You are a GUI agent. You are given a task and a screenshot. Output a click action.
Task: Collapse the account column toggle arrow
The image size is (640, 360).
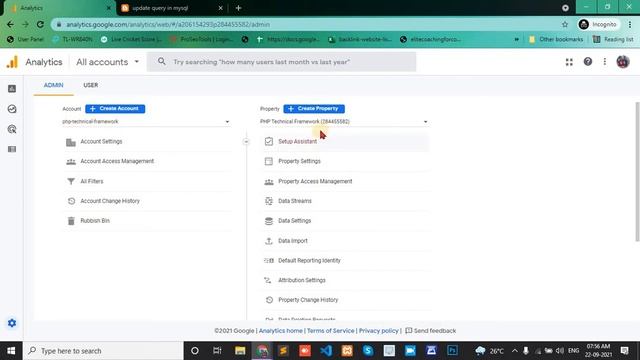click(x=246, y=142)
